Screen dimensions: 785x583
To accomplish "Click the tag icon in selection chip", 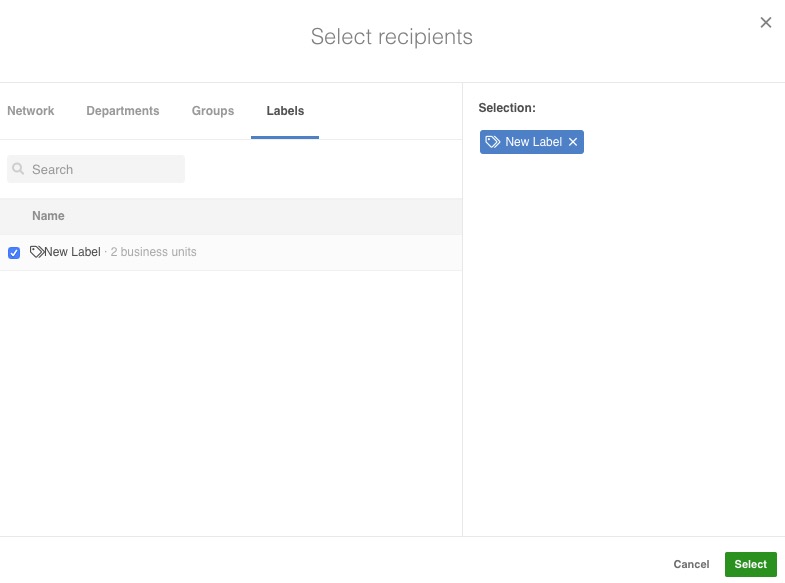I will click(x=493, y=142).
